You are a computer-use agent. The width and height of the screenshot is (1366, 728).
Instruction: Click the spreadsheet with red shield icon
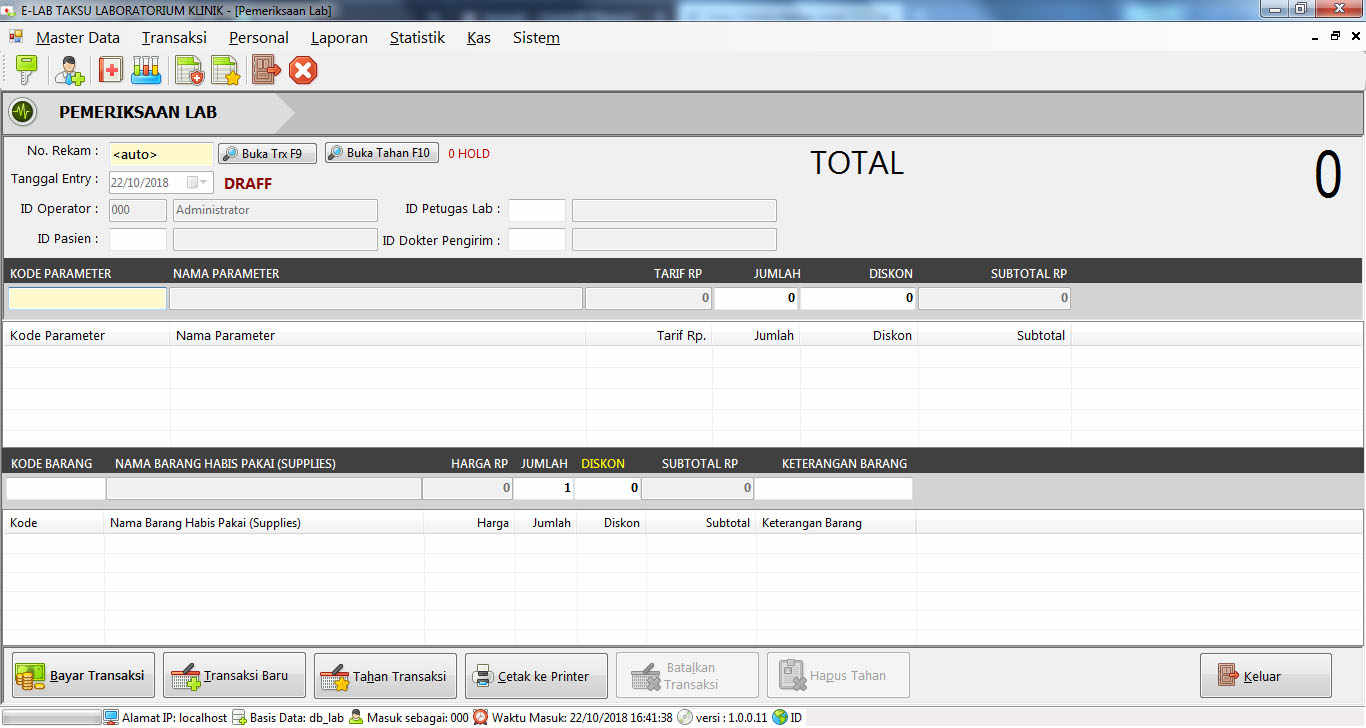click(x=189, y=70)
